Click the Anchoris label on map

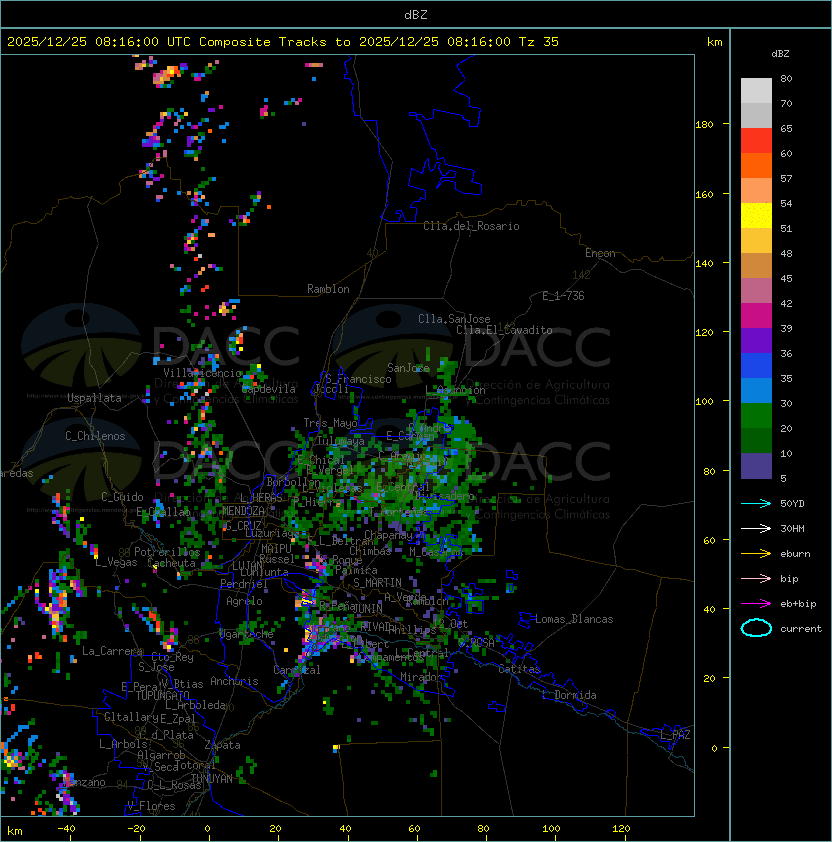(234, 681)
